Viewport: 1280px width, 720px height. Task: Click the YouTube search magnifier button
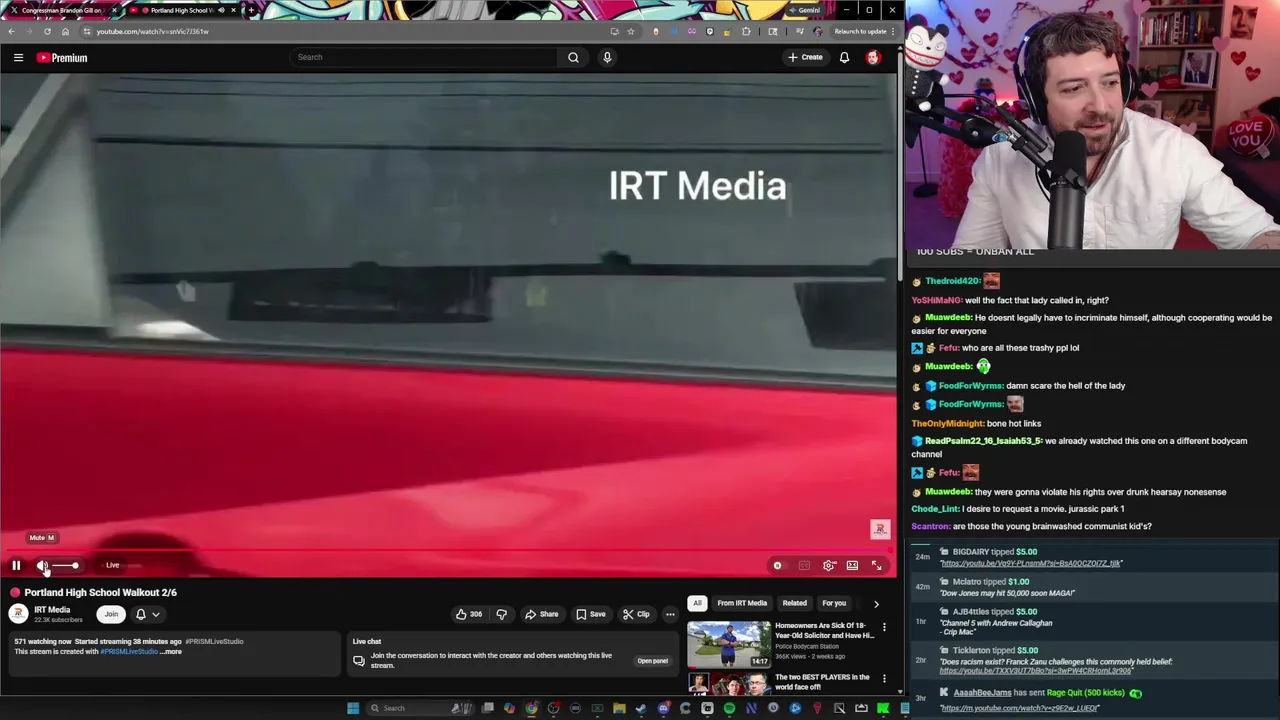coord(573,57)
